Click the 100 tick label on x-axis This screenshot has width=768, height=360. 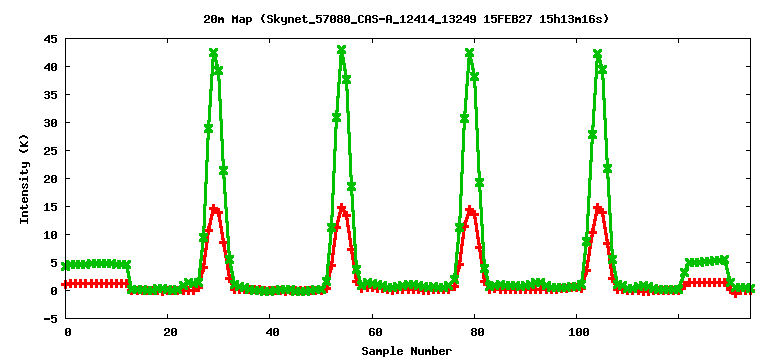[579, 332]
